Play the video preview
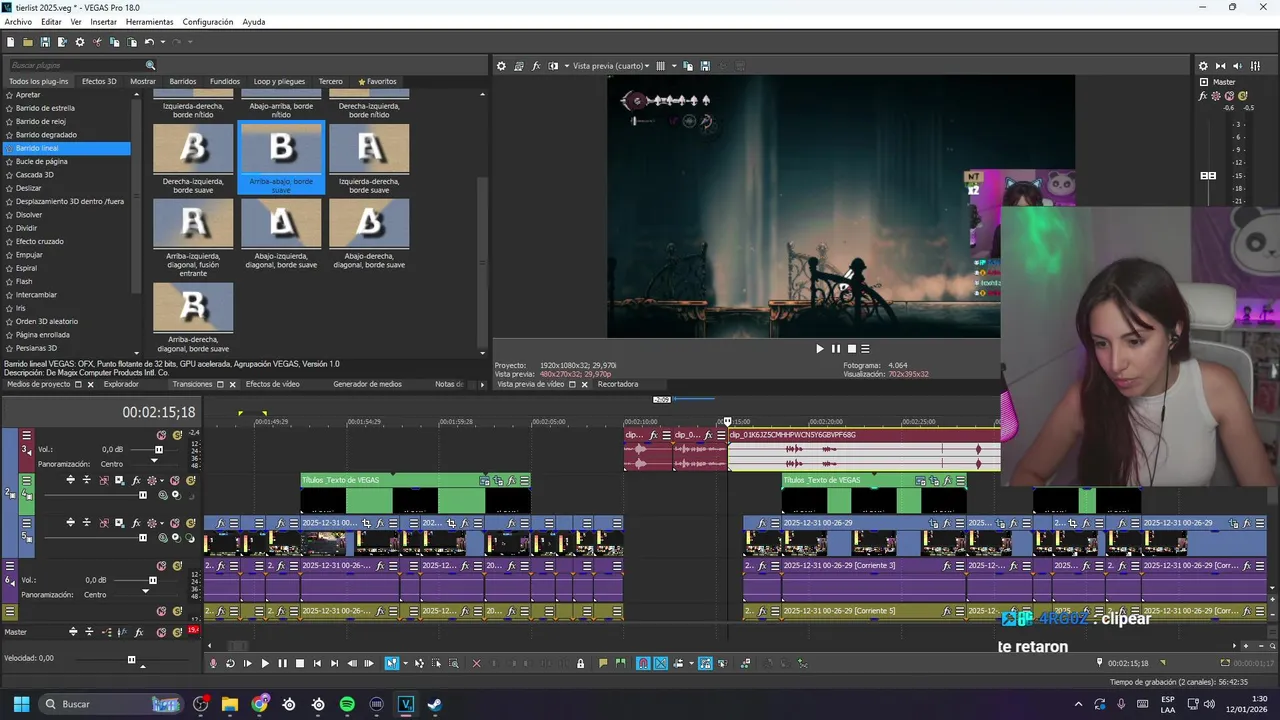This screenshot has width=1280, height=720. click(820, 349)
